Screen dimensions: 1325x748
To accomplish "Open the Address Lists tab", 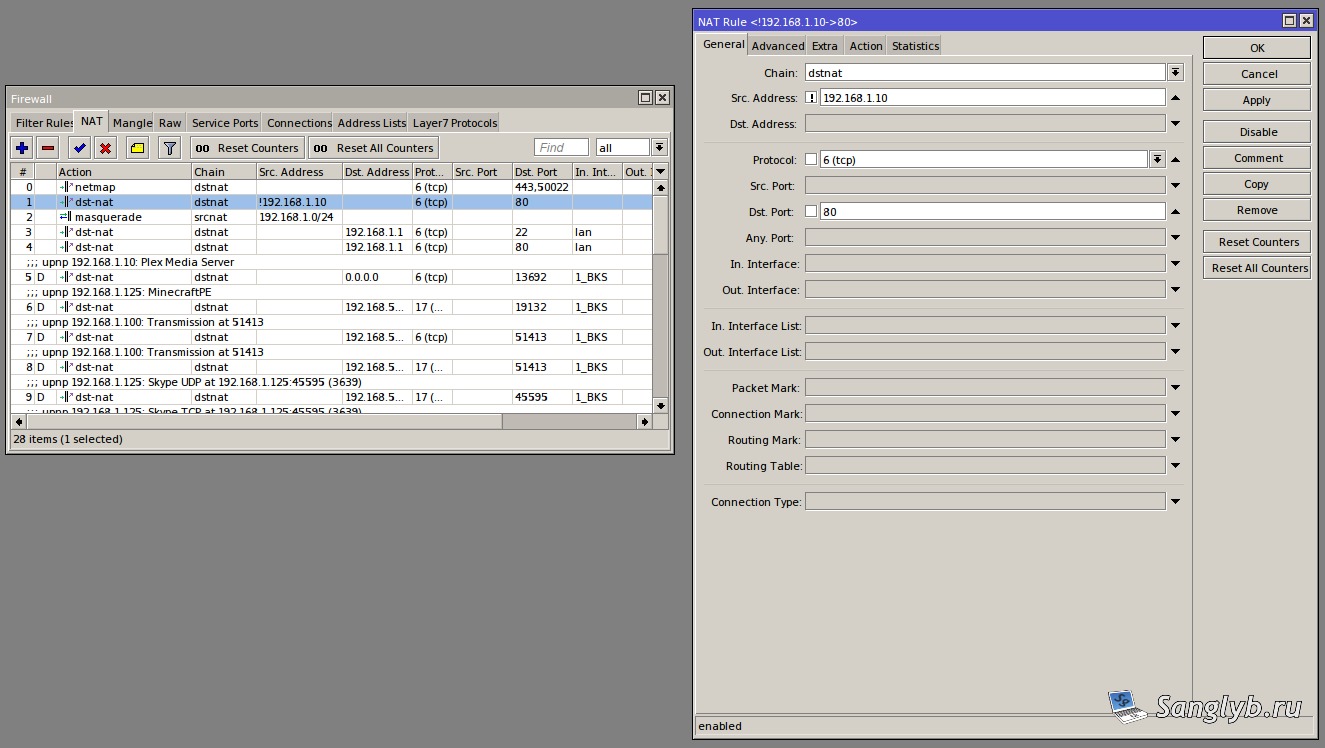I will point(371,123).
